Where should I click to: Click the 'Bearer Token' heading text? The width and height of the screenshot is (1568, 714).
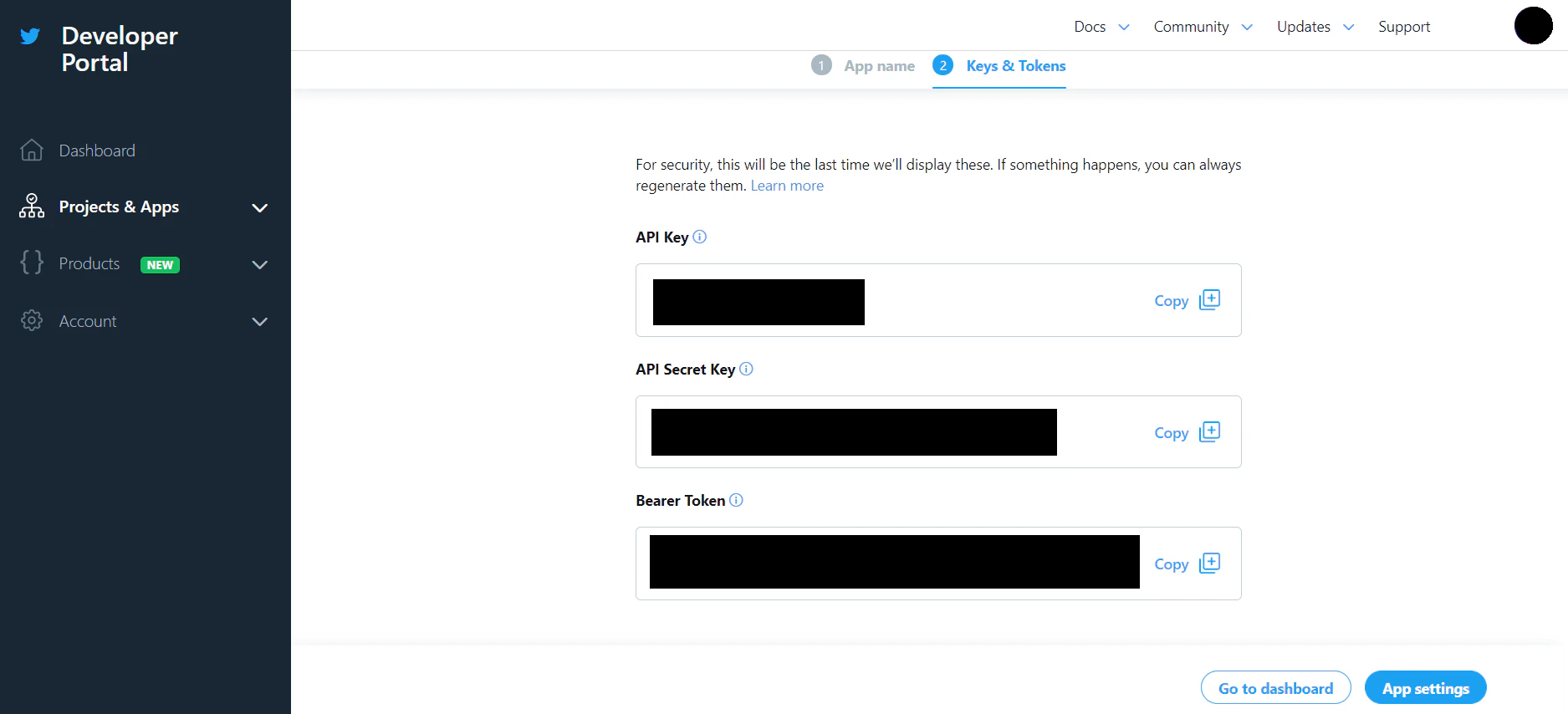click(x=680, y=500)
